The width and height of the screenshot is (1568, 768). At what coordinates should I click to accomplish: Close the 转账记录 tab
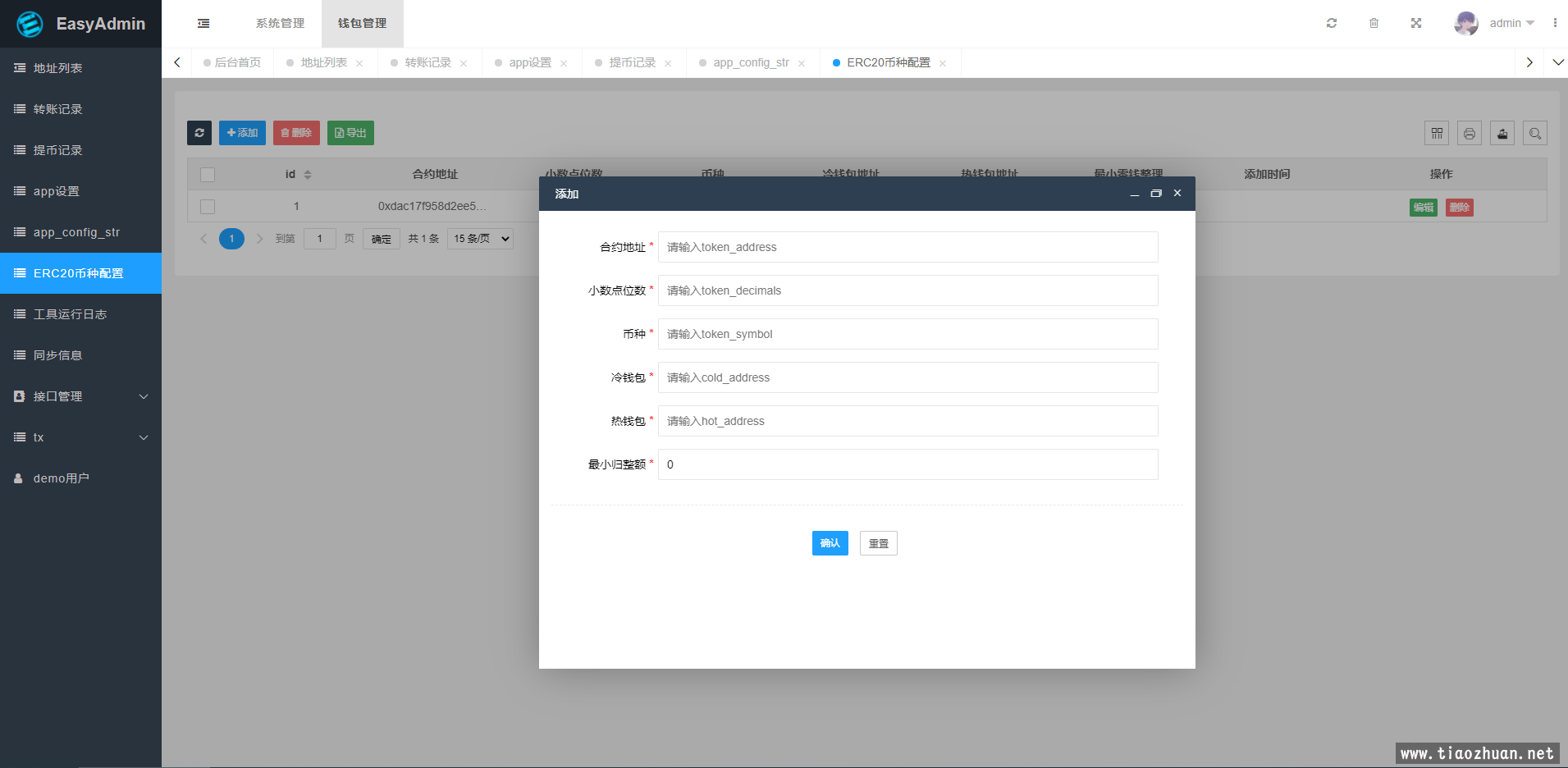point(464,63)
